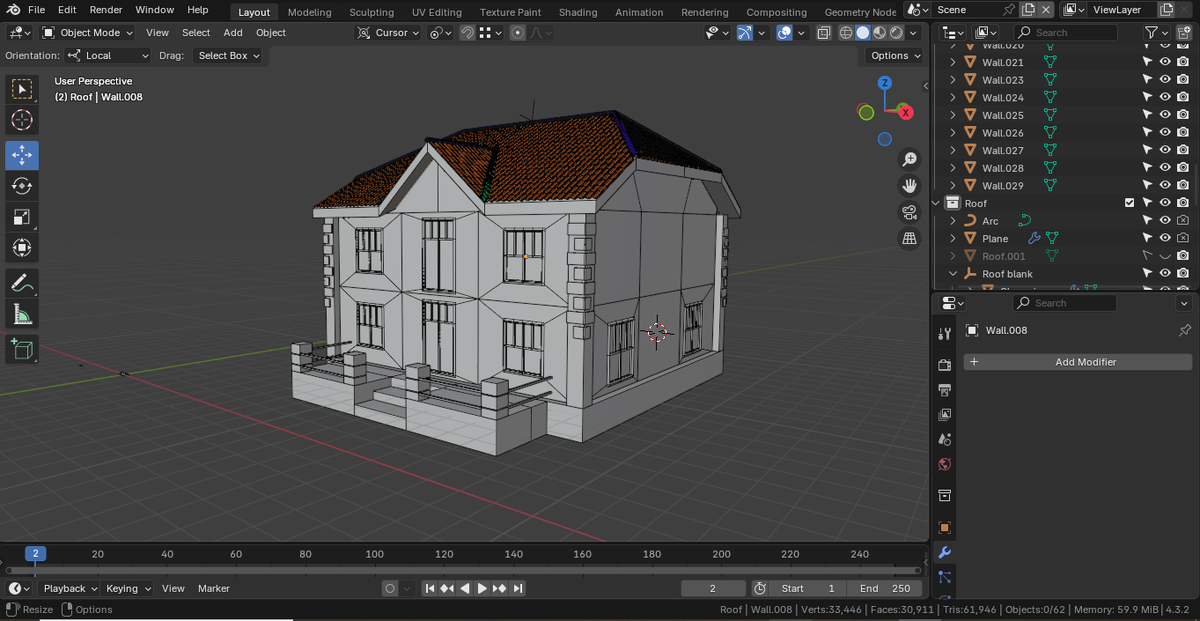Jump to the timeline end frame
The image size is (1200, 621).
click(518, 589)
